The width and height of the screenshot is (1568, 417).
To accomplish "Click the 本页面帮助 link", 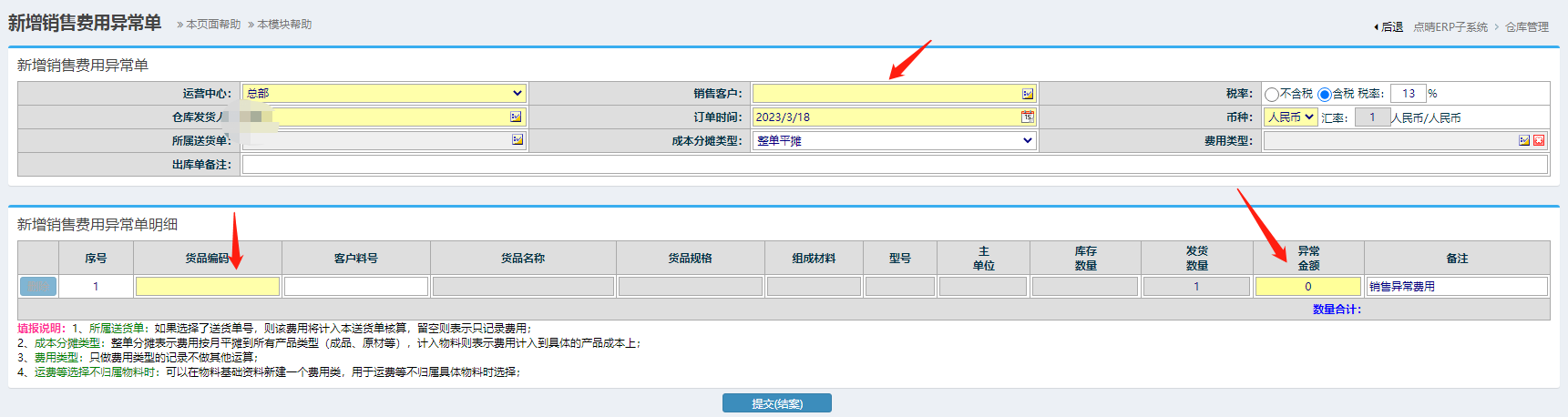I will click(213, 25).
